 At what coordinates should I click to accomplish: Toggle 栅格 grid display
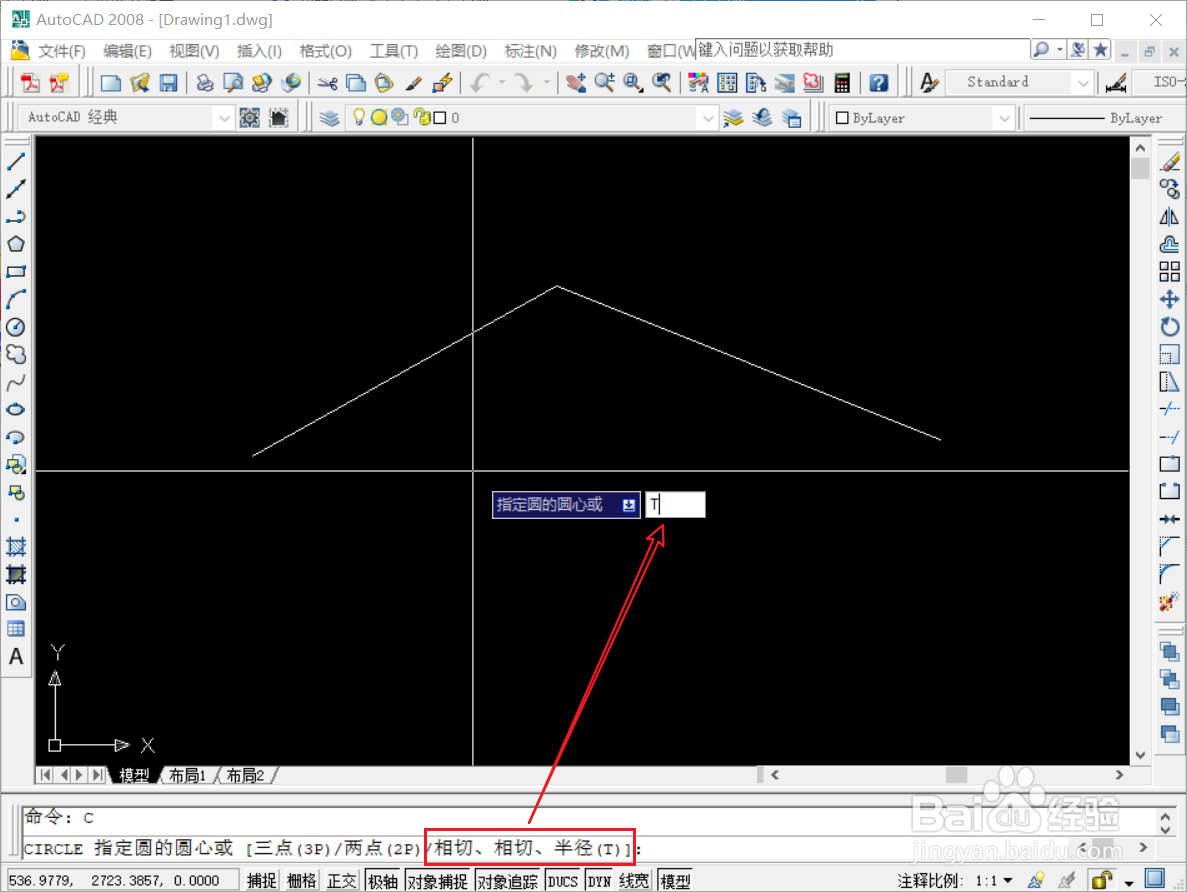coord(301,881)
